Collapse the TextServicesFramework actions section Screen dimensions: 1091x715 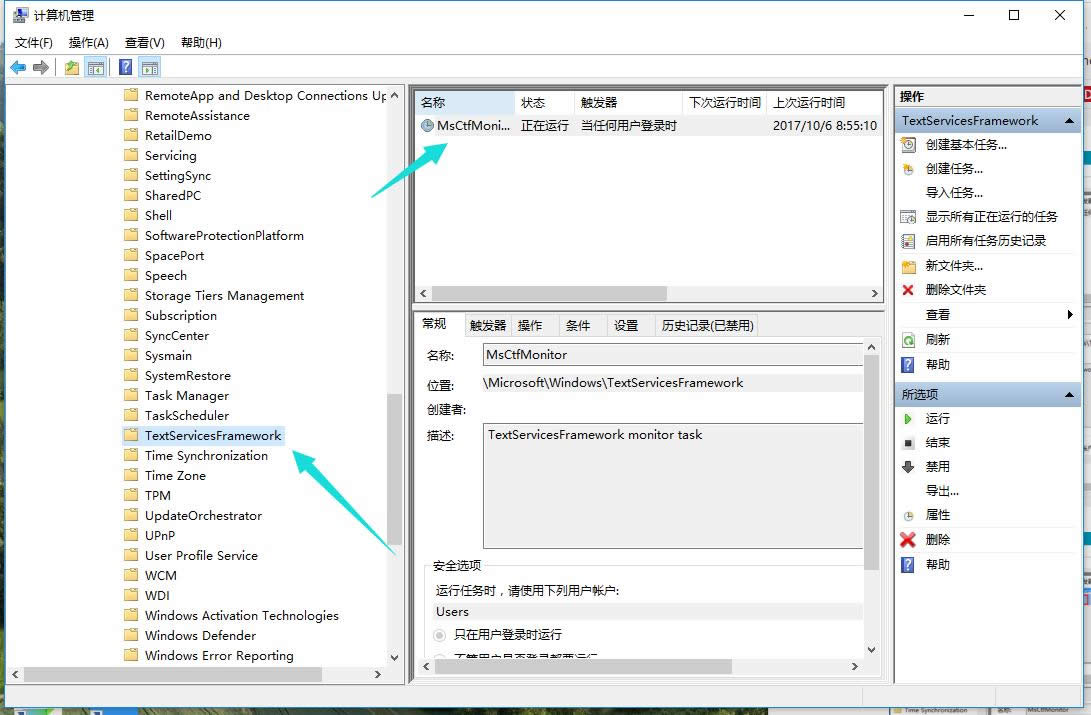click(x=1069, y=120)
